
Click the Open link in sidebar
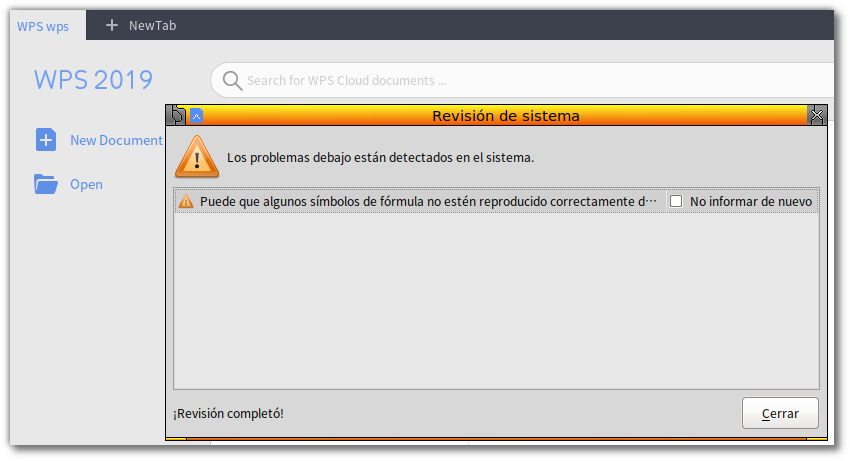tap(86, 184)
